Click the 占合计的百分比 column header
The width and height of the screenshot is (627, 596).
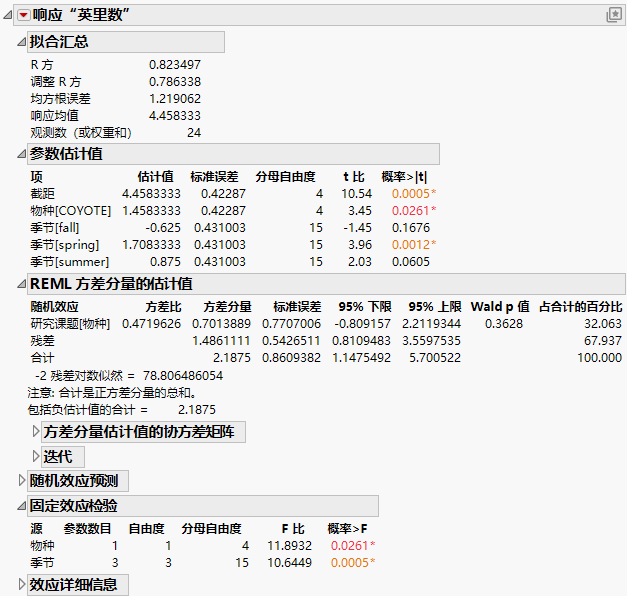click(x=581, y=307)
